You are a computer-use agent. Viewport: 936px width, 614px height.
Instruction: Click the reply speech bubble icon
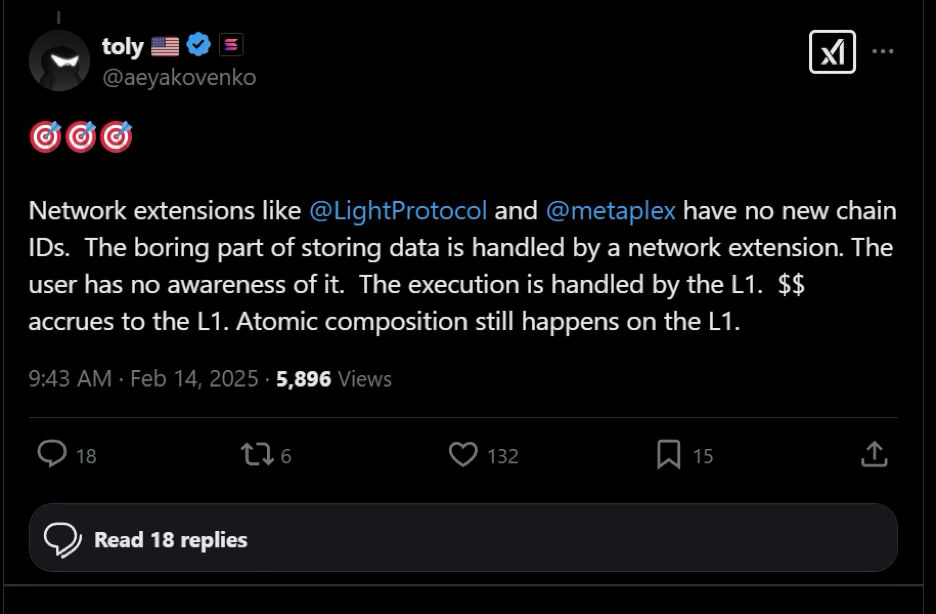point(52,455)
